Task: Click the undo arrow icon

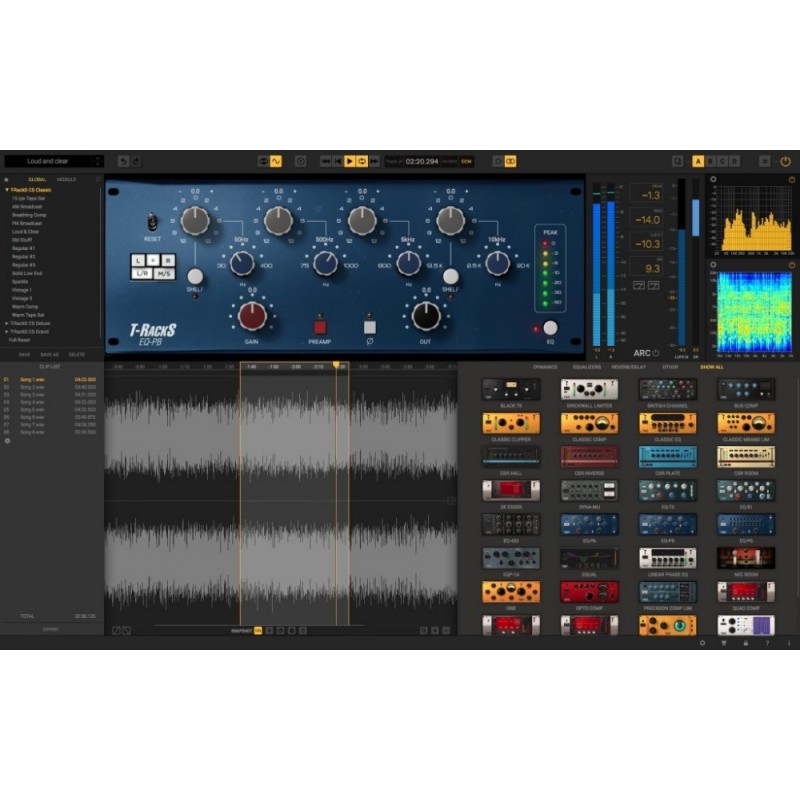Action: click(124, 160)
